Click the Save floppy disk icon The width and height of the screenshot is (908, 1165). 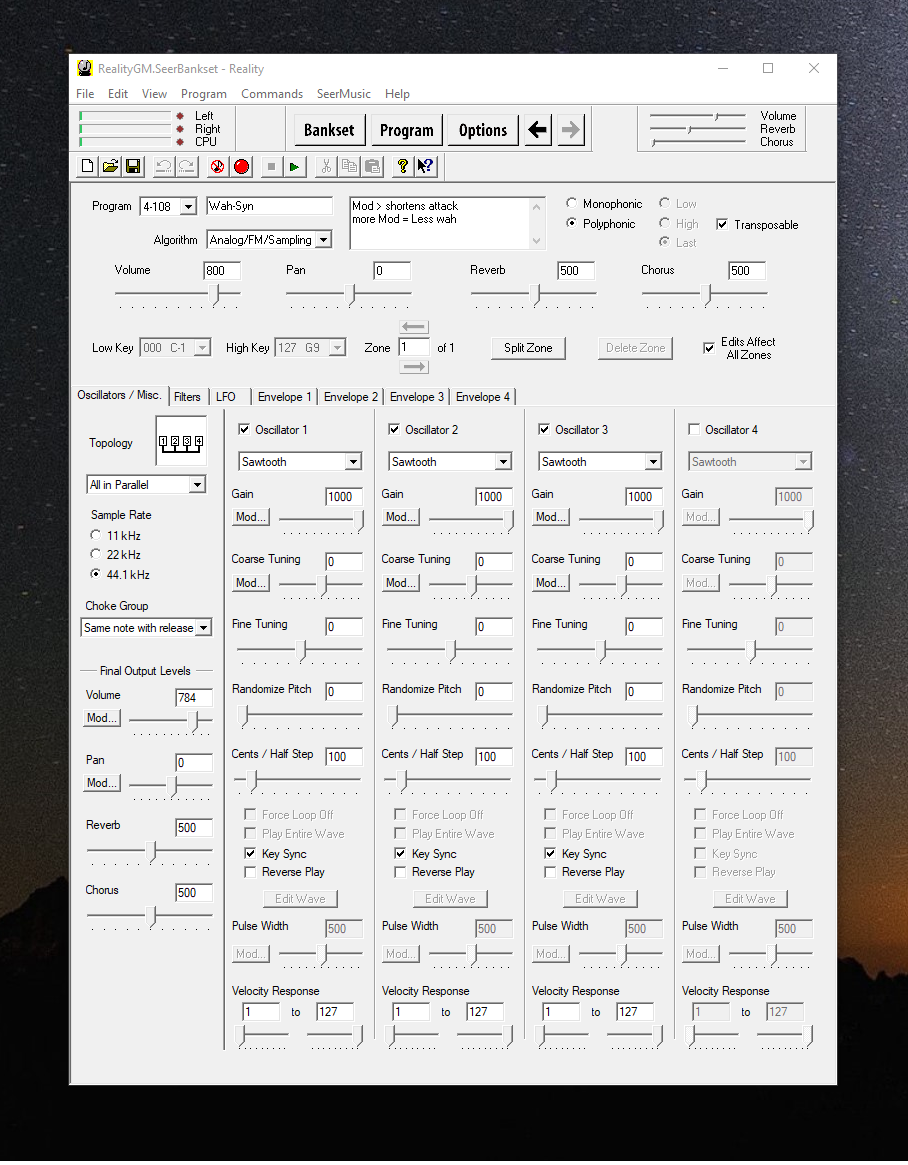(133, 167)
